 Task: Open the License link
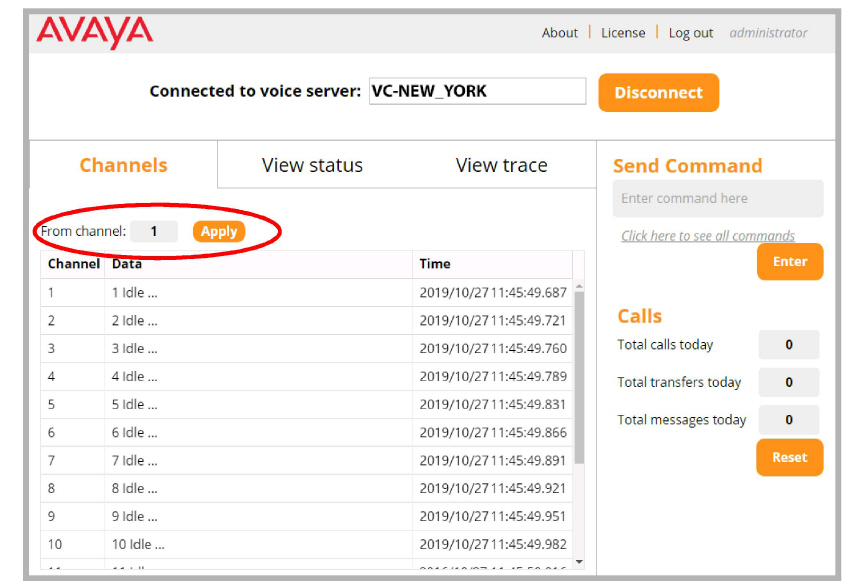coord(623,33)
